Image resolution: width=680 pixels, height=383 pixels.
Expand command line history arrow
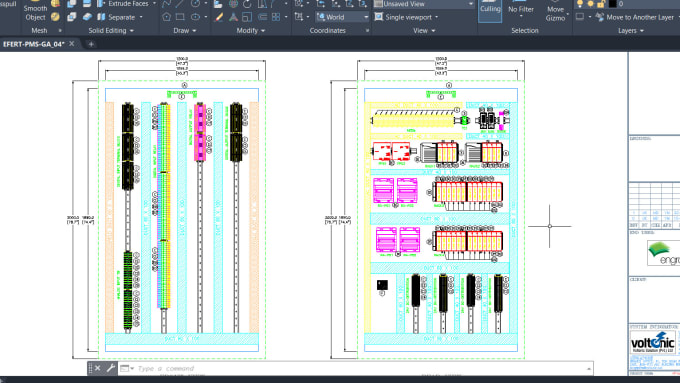point(588,369)
